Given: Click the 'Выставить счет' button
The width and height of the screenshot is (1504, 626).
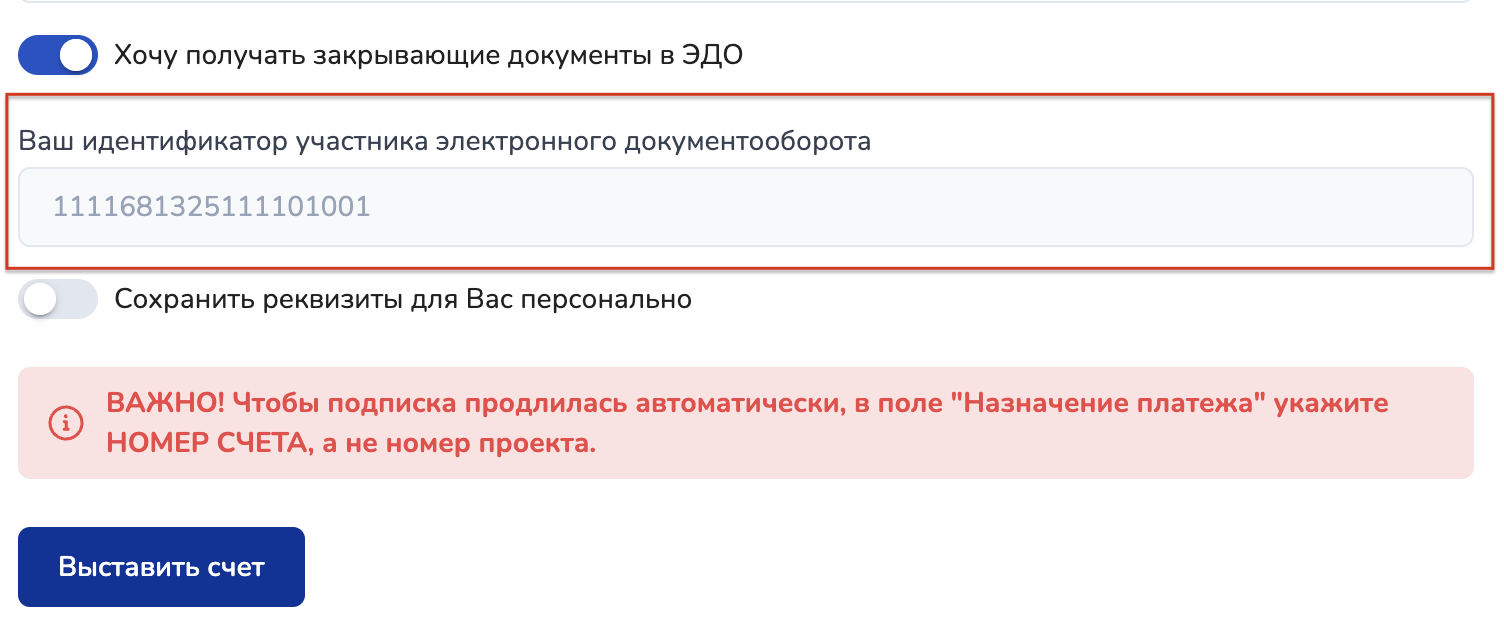Looking at the screenshot, I should pyautogui.click(x=161, y=567).
